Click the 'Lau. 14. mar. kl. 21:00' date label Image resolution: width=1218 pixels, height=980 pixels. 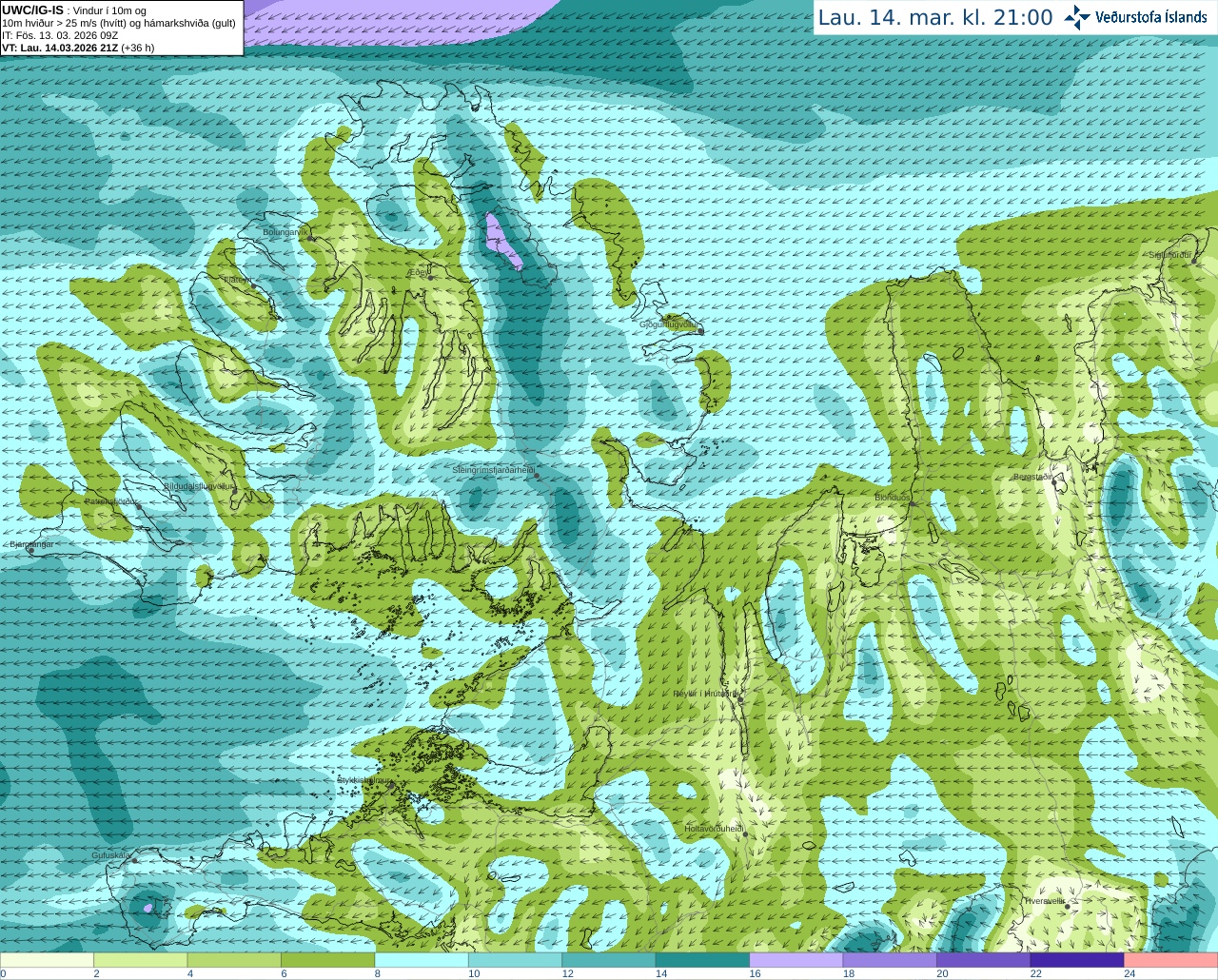tap(935, 17)
